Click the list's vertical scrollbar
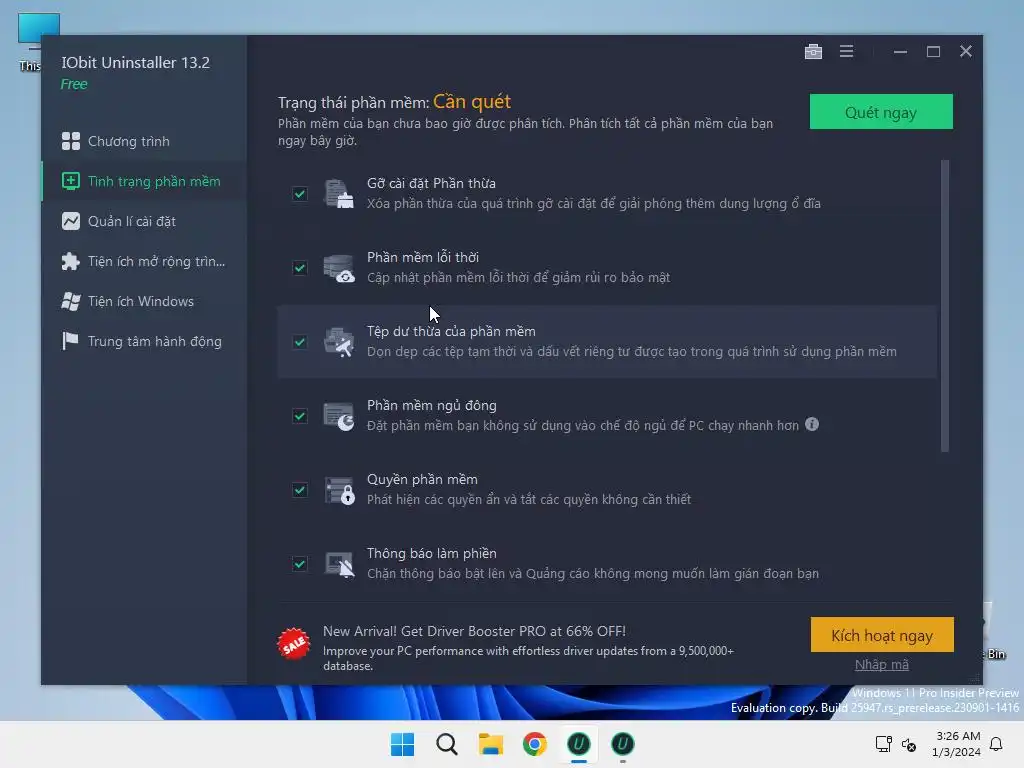1024x768 pixels. [x=944, y=306]
